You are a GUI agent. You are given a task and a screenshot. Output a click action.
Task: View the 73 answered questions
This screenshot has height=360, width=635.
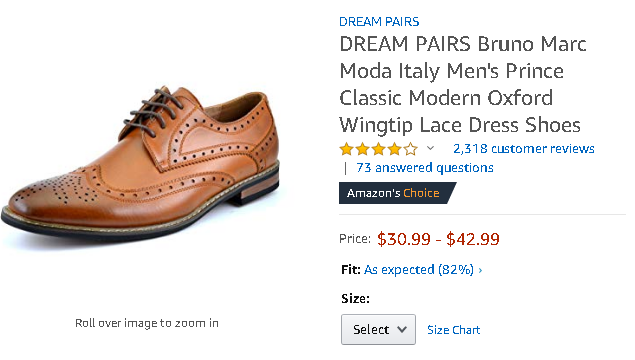[425, 168]
